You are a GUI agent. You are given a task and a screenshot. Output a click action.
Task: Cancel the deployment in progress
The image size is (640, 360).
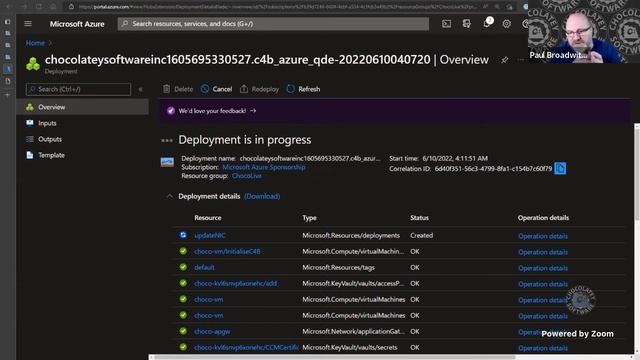[217, 89]
